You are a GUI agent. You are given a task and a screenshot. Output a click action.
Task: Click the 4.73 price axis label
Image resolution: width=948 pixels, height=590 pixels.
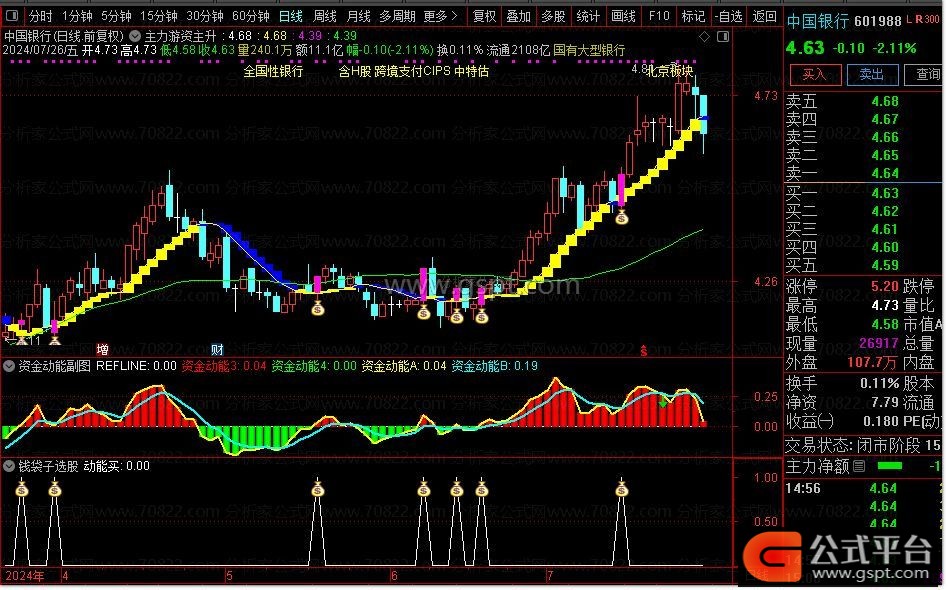pos(765,96)
